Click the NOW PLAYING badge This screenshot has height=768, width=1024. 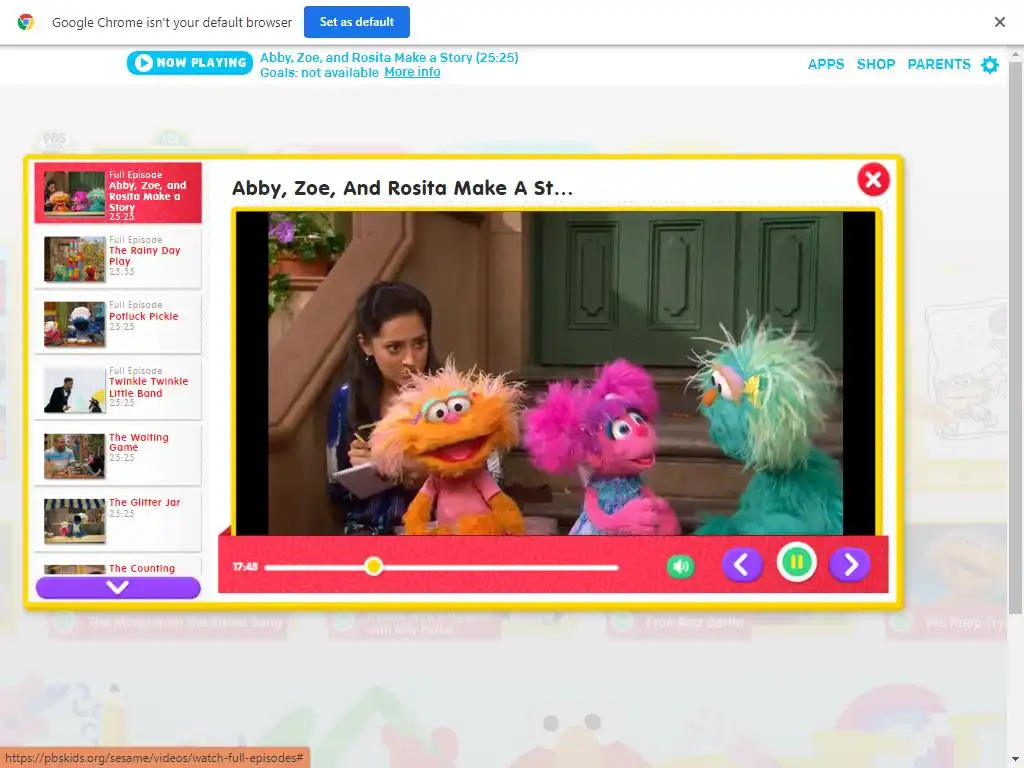(189, 63)
